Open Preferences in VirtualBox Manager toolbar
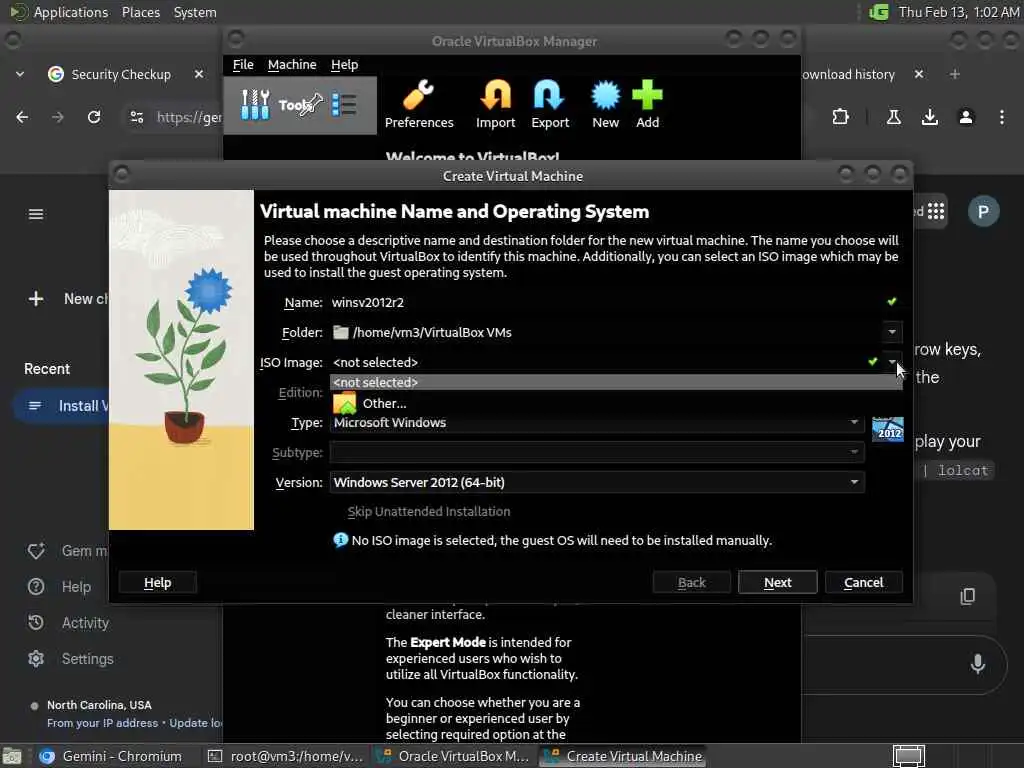Viewport: 1024px width, 768px height. [419, 104]
